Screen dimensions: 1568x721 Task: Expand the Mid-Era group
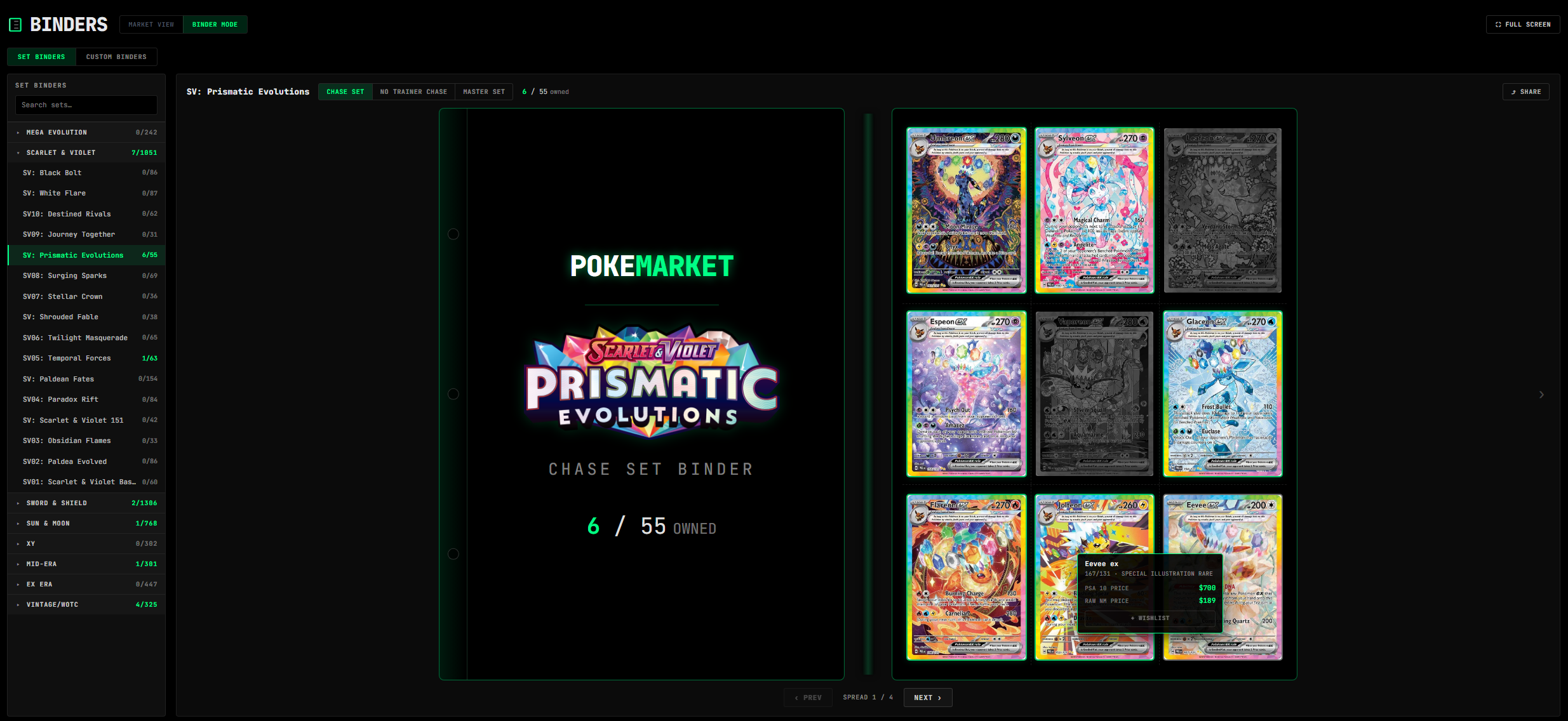[86, 564]
